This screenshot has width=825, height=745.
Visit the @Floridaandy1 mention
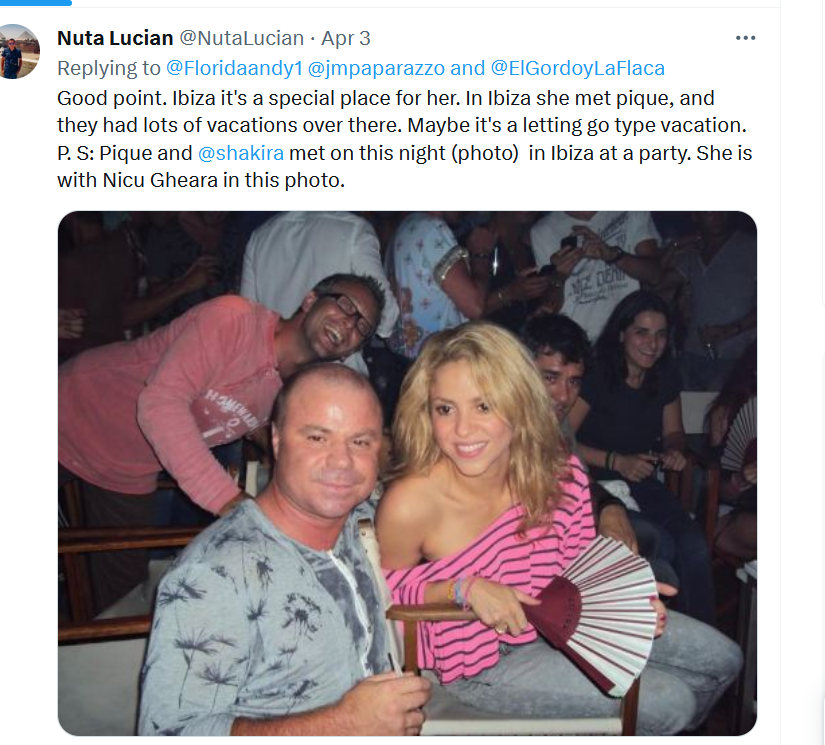[x=234, y=68]
